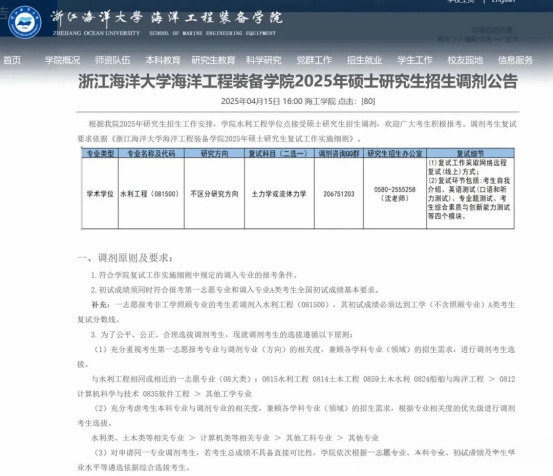The width and height of the screenshot is (553, 476).
Task: Click the line starting 3.为了公平、公正
Action: point(222,334)
